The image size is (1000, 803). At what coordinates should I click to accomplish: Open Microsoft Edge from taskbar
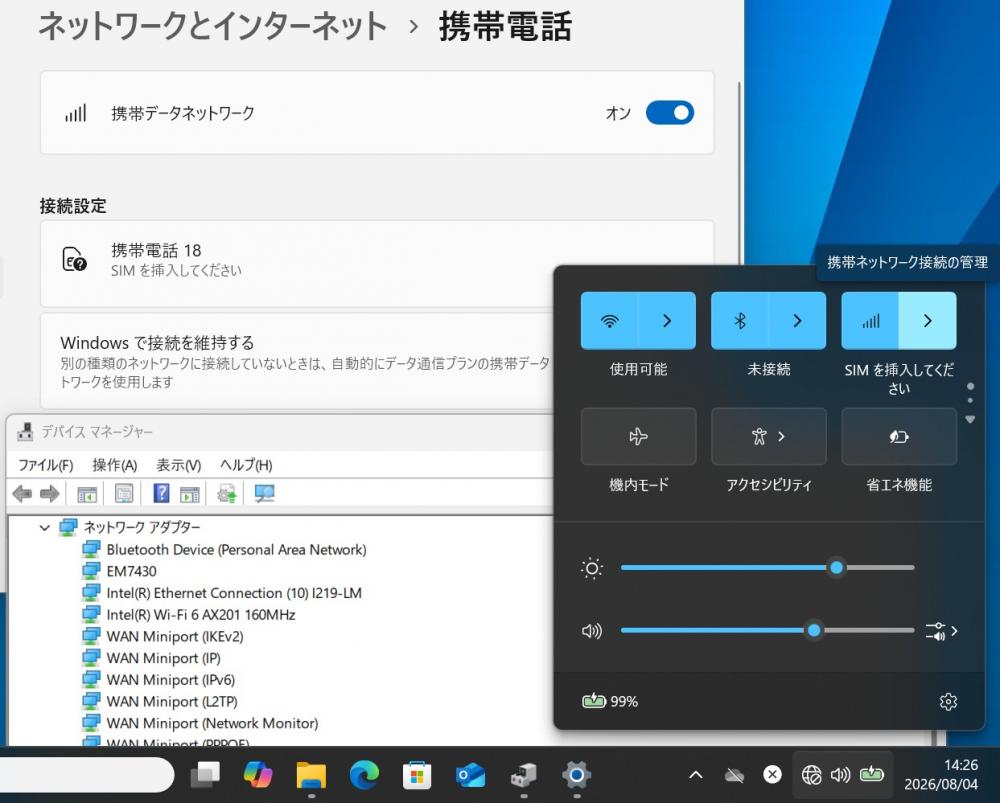pos(364,774)
